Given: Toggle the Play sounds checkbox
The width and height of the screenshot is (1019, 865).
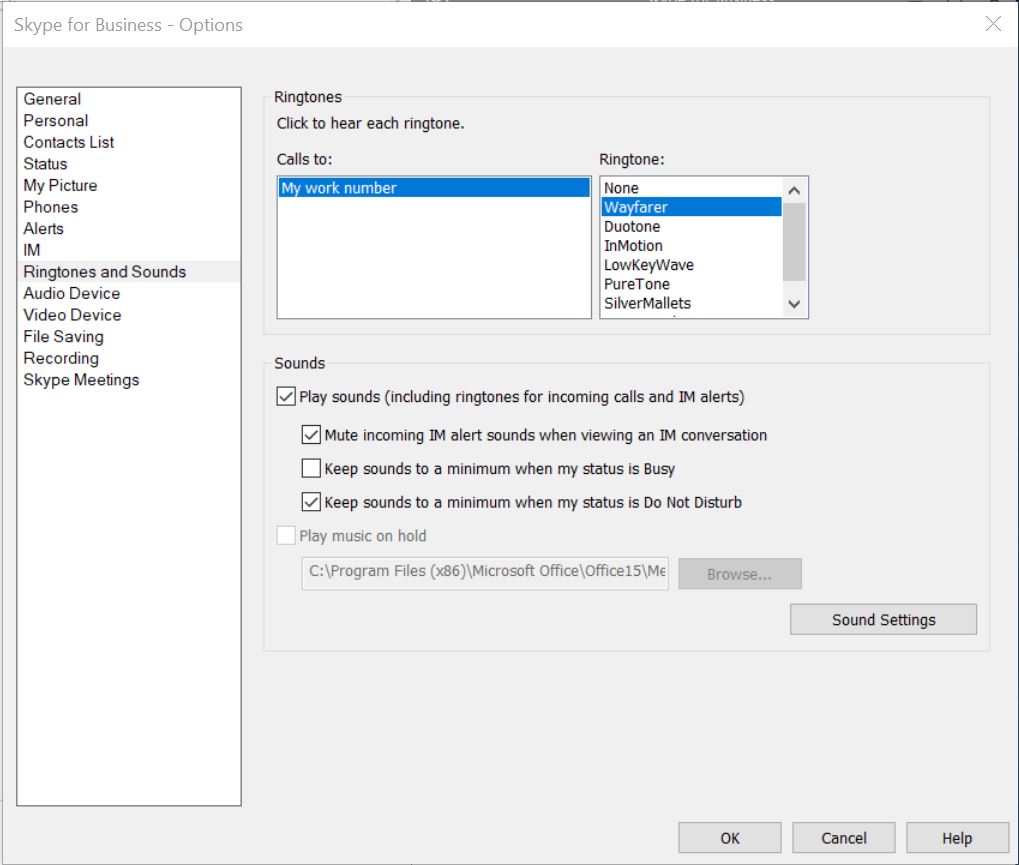Looking at the screenshot, I should [286, 396].
